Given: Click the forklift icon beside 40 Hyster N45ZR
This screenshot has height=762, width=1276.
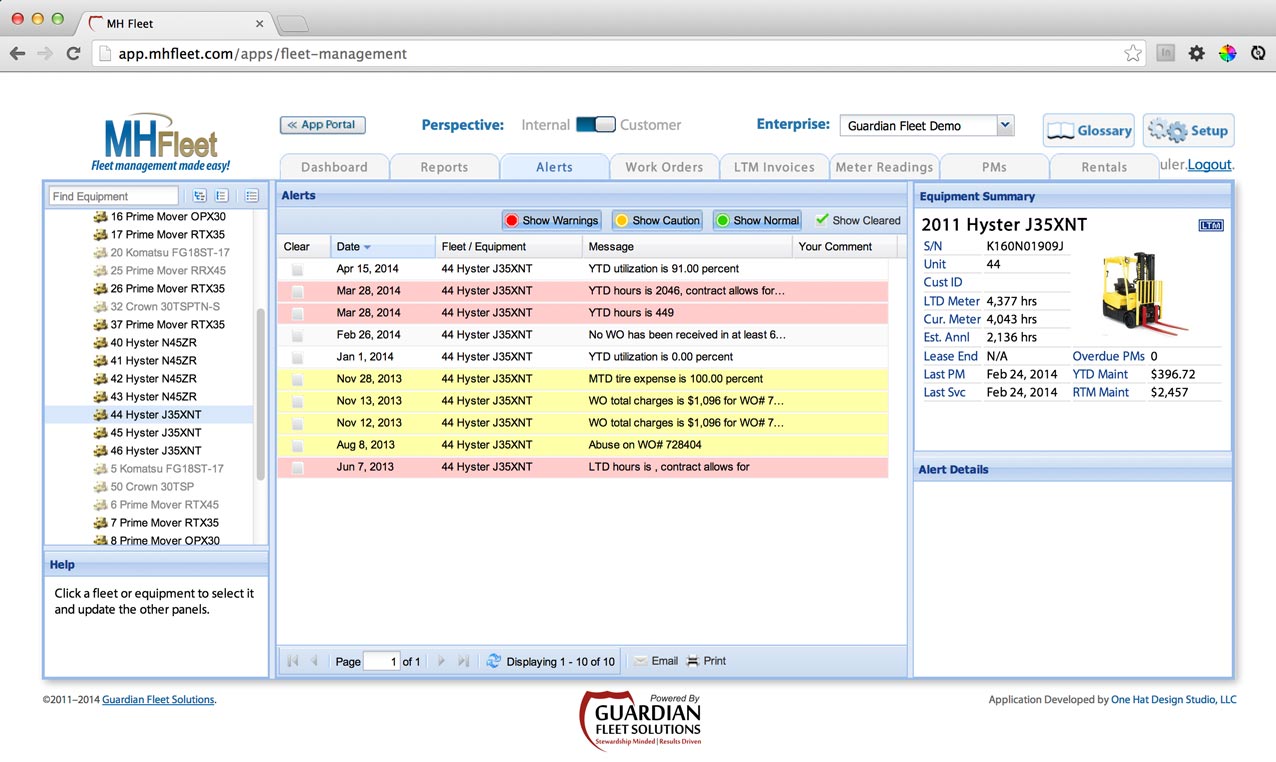Looking at the screenshot, I should click(100, 343).
